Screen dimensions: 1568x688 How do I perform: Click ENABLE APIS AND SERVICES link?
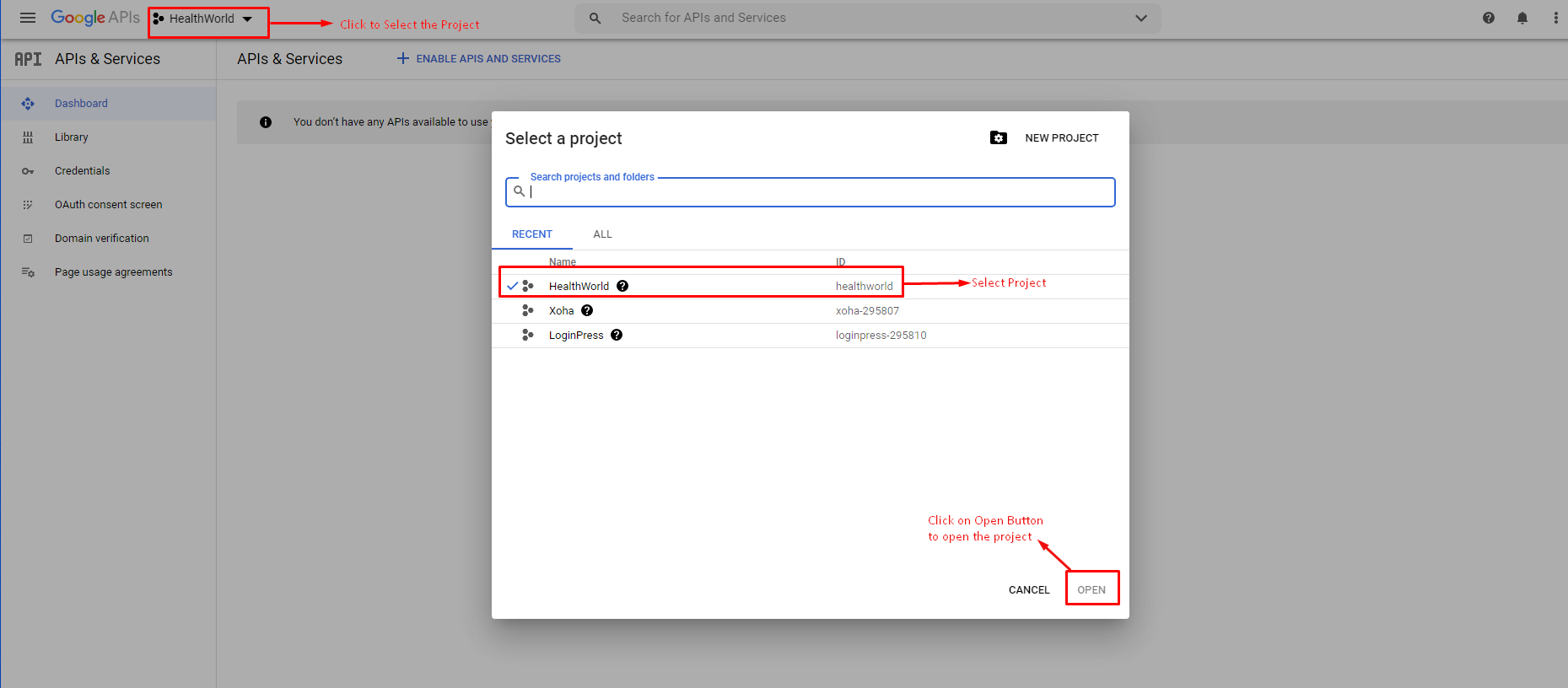tap(478, 58)
